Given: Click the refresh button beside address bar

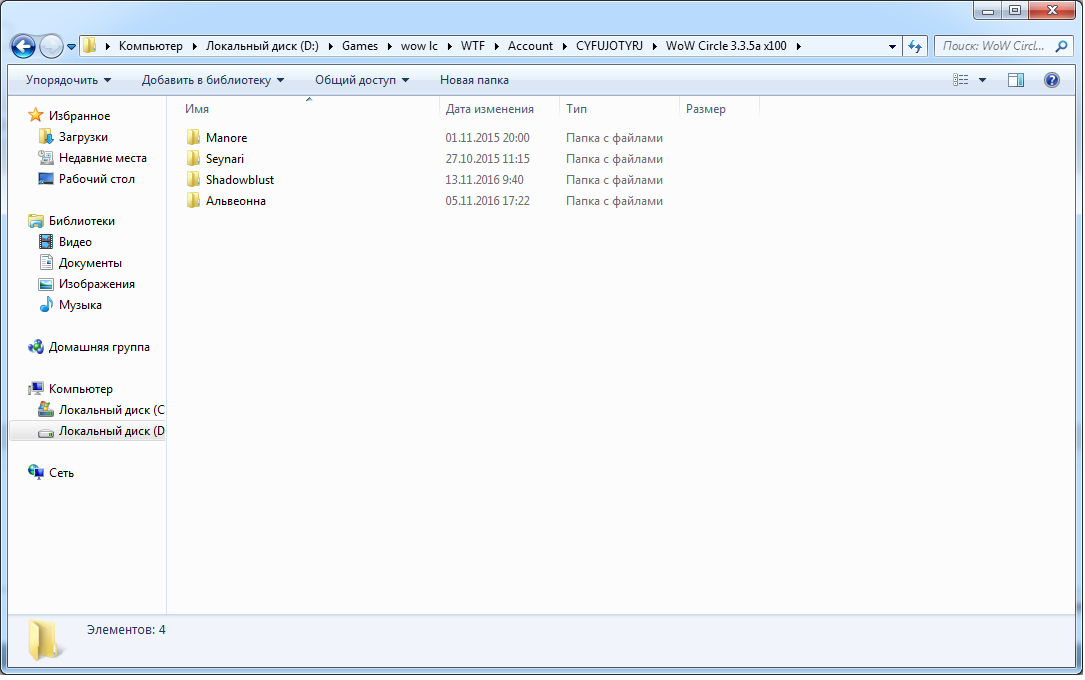Looking at the screenshot, I should coord(915,46).
